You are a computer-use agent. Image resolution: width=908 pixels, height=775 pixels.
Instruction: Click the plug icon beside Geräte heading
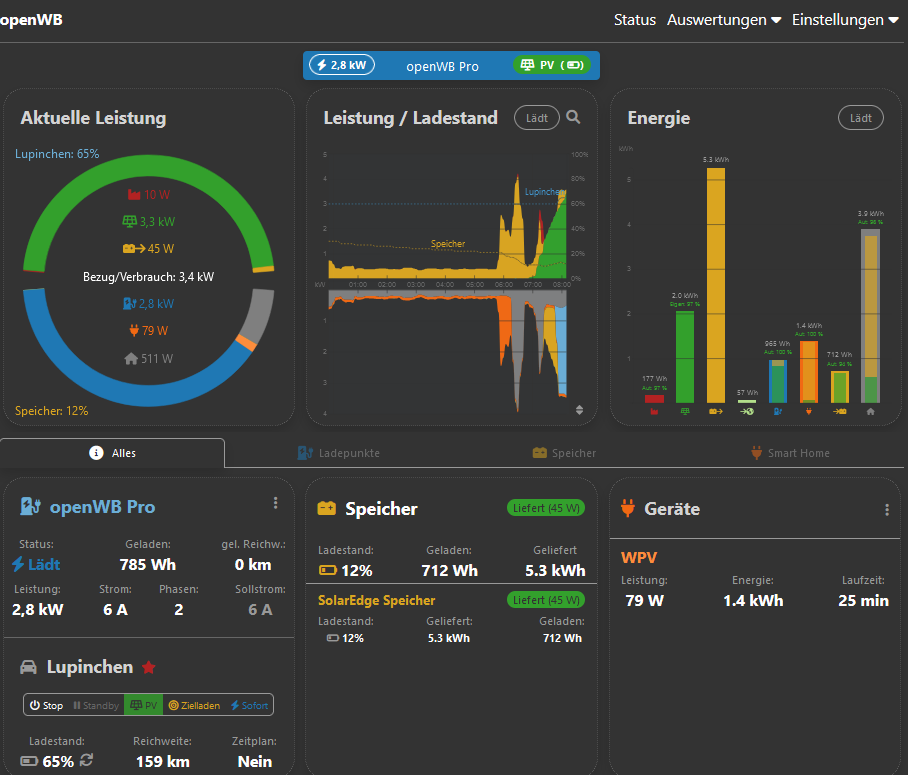[x=628, y=508]
